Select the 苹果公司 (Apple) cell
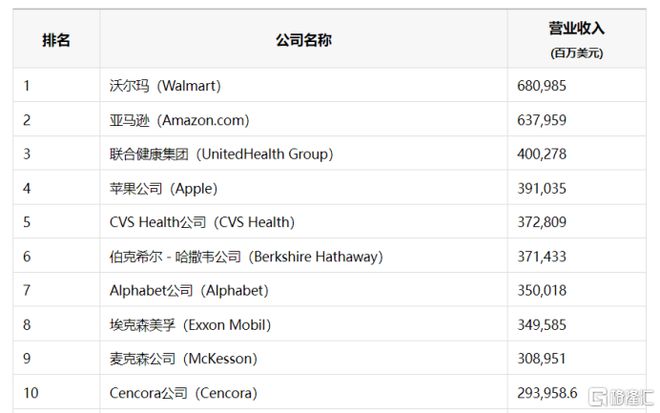This screenshot has width=660, height=413. (x=163, y=188)
